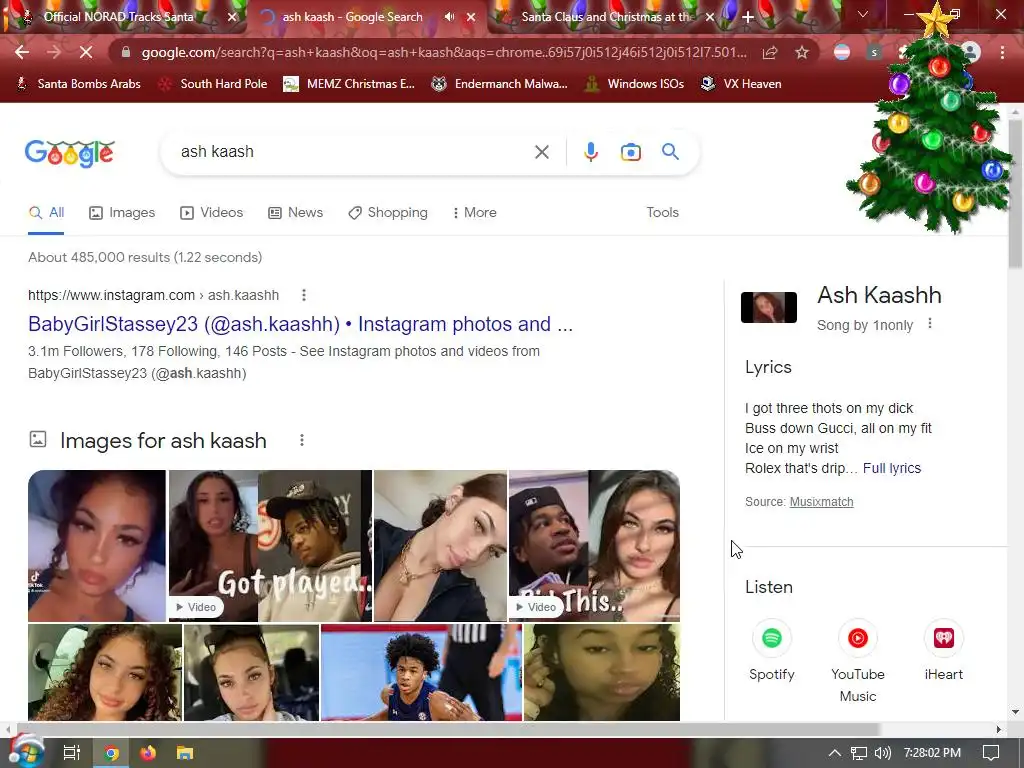
Task: Select the Images search tab
Action: pyautogui.click(x=122, y=212)
